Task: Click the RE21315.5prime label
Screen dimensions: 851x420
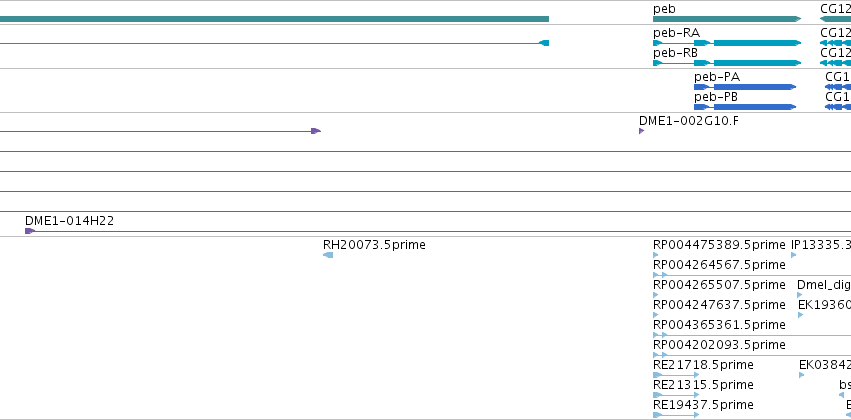Action: 703,385
